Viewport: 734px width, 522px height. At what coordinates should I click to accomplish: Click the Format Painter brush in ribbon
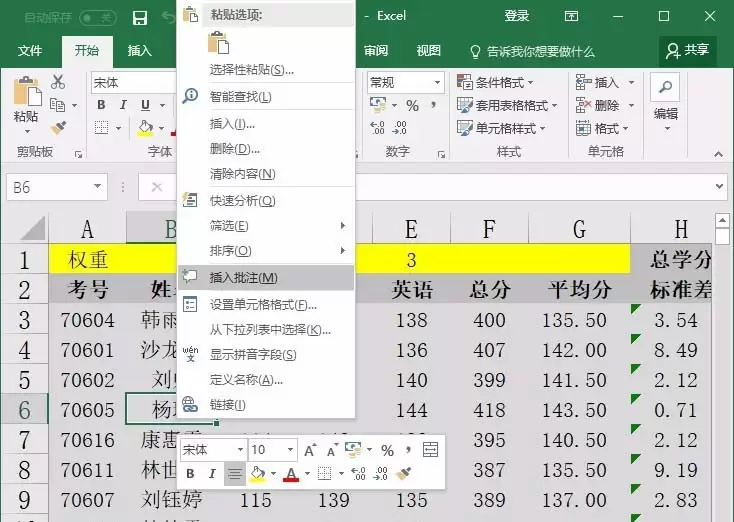[x=59, y=128]
